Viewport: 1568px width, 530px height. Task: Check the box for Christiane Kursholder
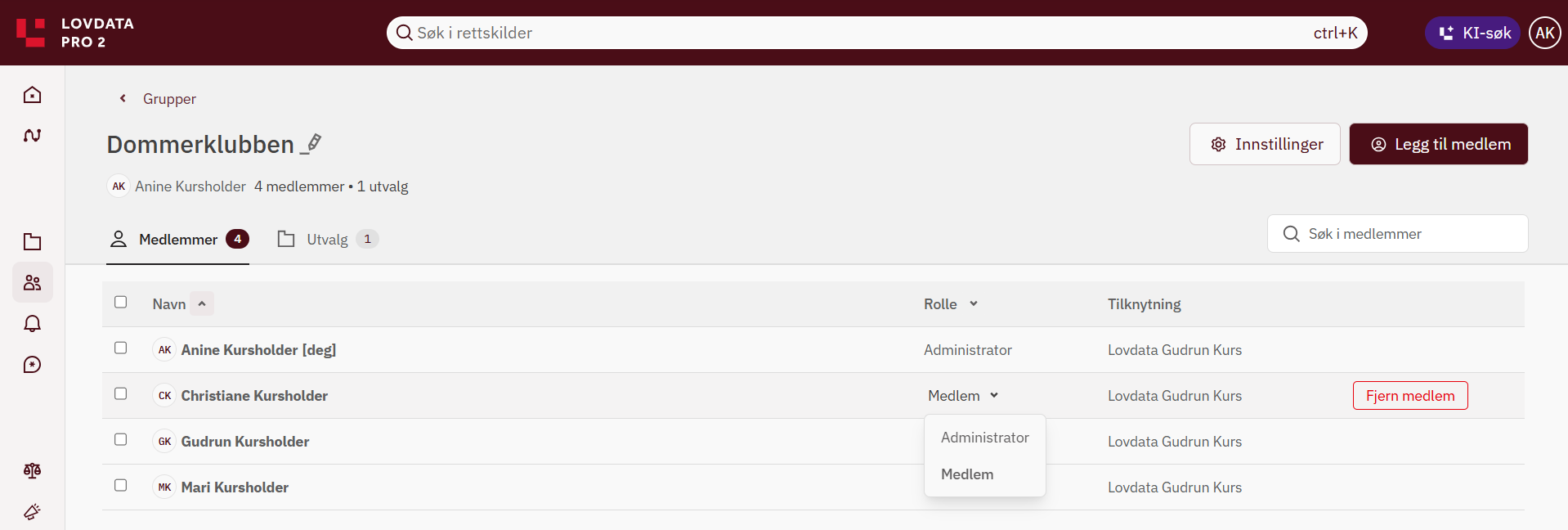(121, 394)
